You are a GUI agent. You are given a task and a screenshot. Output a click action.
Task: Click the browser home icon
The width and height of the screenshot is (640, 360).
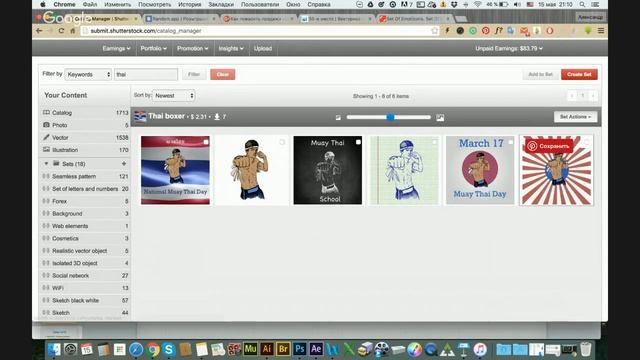click(x=73, y=31)
